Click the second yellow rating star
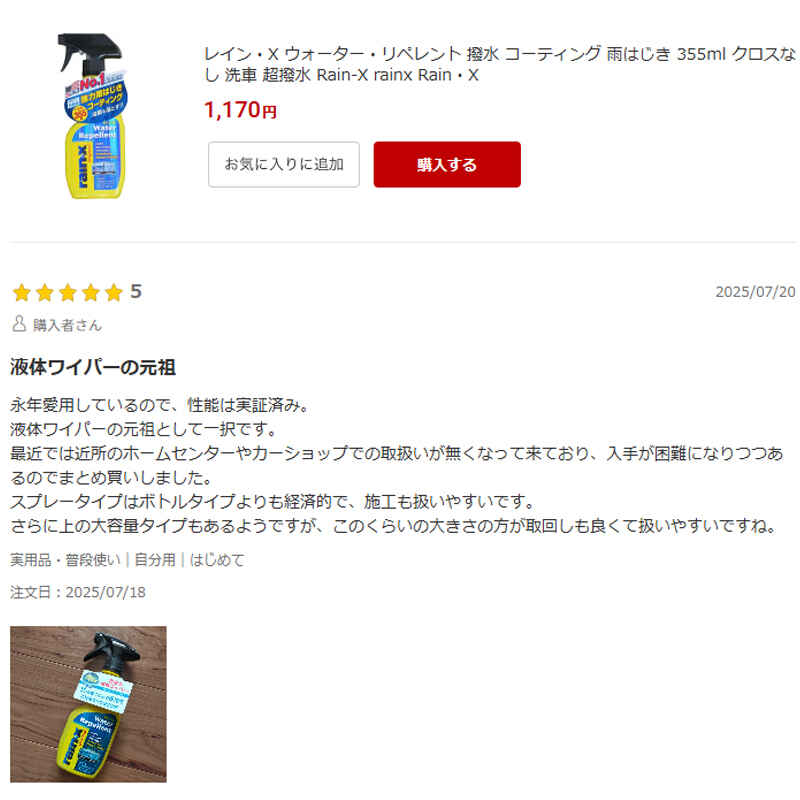This screenshot has height=800, width=800. [45, 293]
